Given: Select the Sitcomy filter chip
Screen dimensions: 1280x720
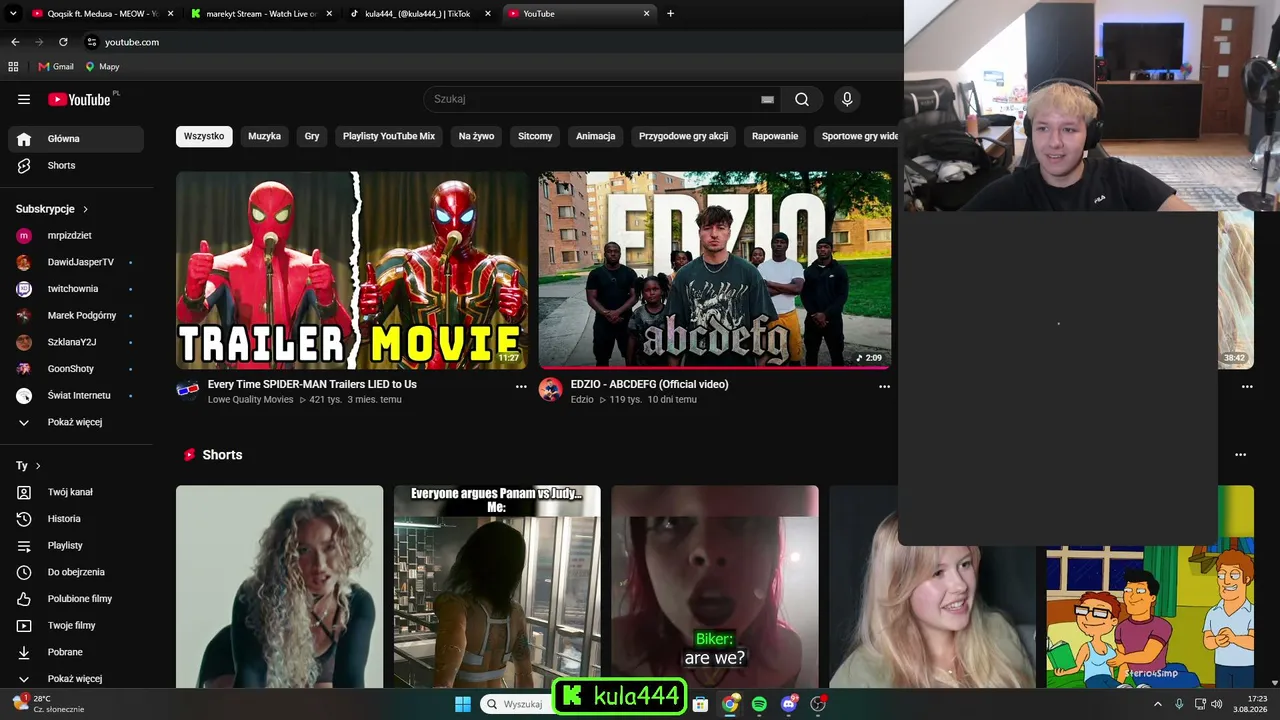Looking at the screenshot, I should click(535, 136).
